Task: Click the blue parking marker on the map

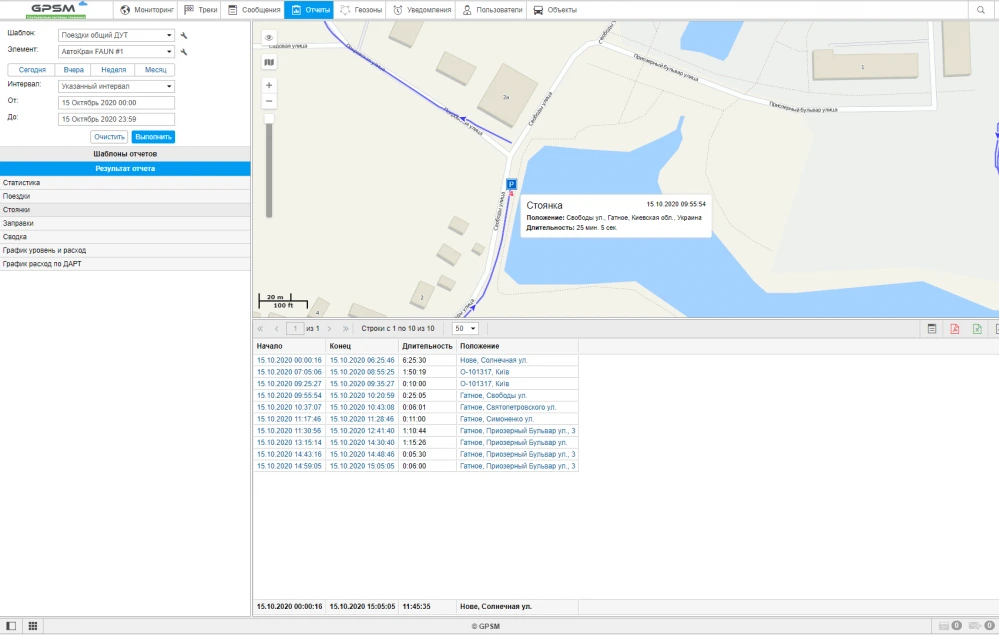Action: tap(511, 184)
